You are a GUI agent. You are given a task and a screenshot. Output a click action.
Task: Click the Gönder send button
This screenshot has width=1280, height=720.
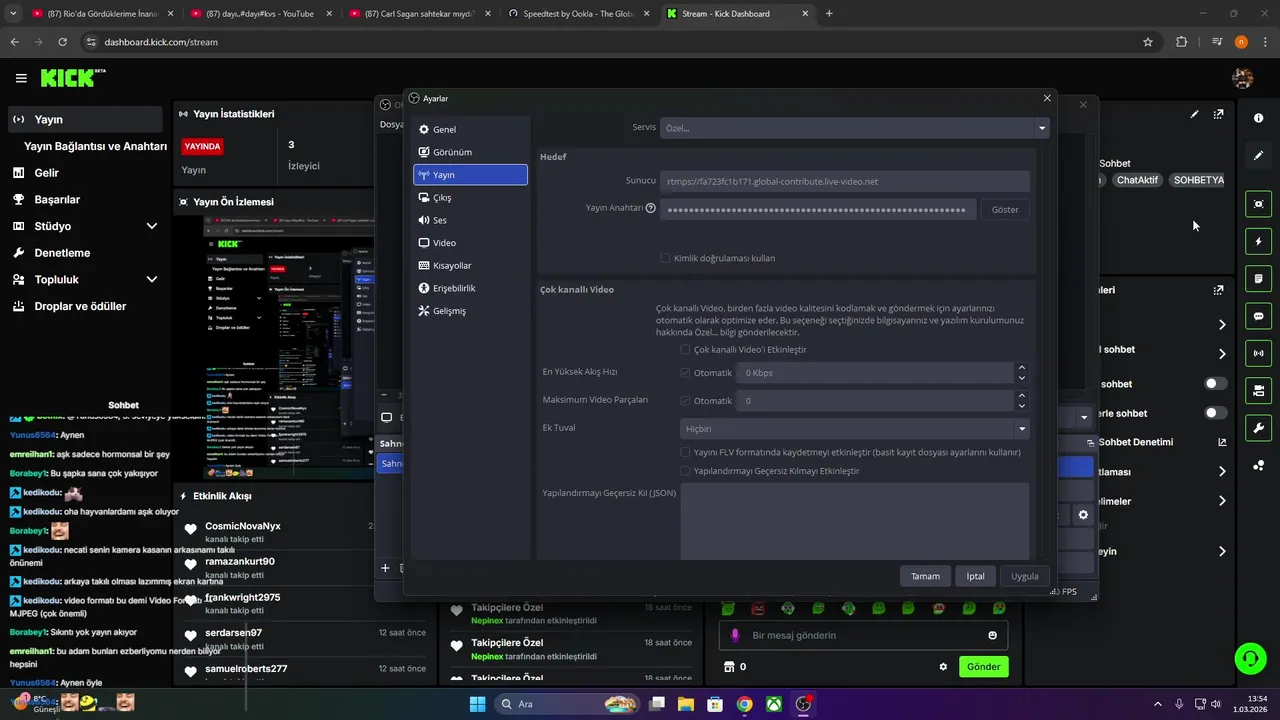[x=983, y=666]
